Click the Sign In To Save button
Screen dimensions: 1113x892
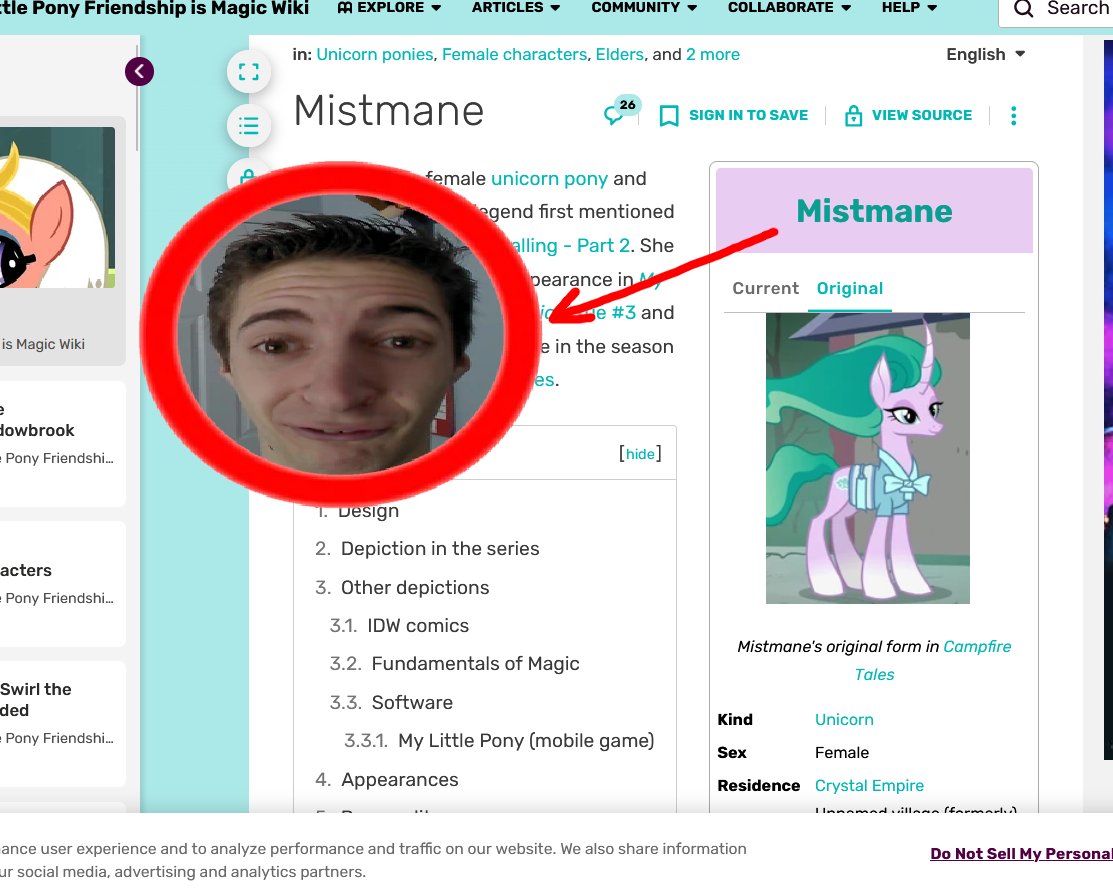pyautogui.click(x=734, y=115)
